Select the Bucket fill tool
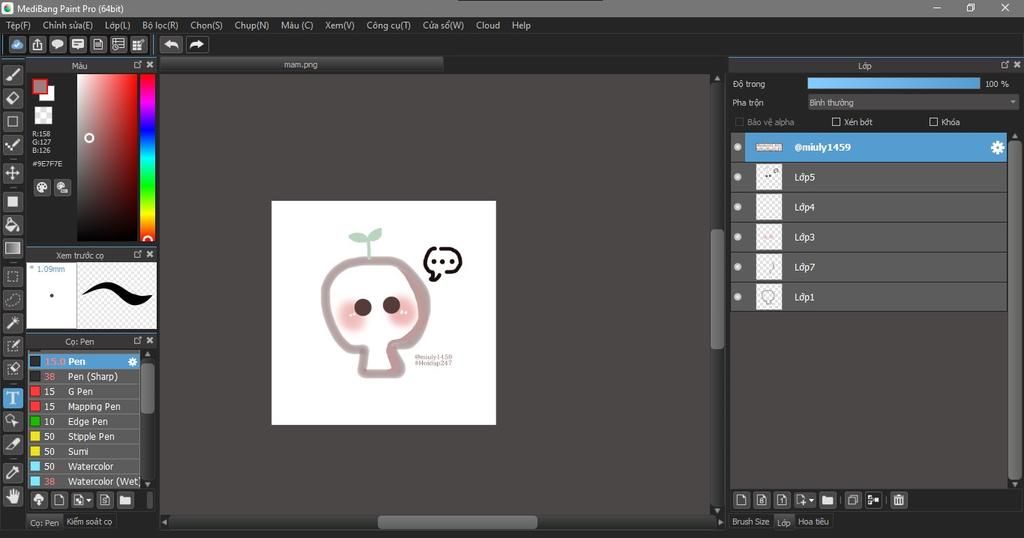The width and height of the screenshot is (1024, 538). 12,225
